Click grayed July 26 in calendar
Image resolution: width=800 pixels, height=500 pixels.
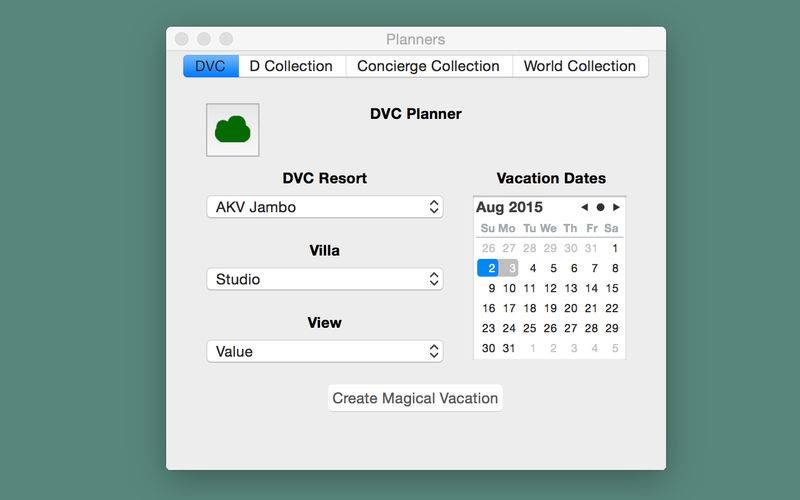[x=488, y=248]
